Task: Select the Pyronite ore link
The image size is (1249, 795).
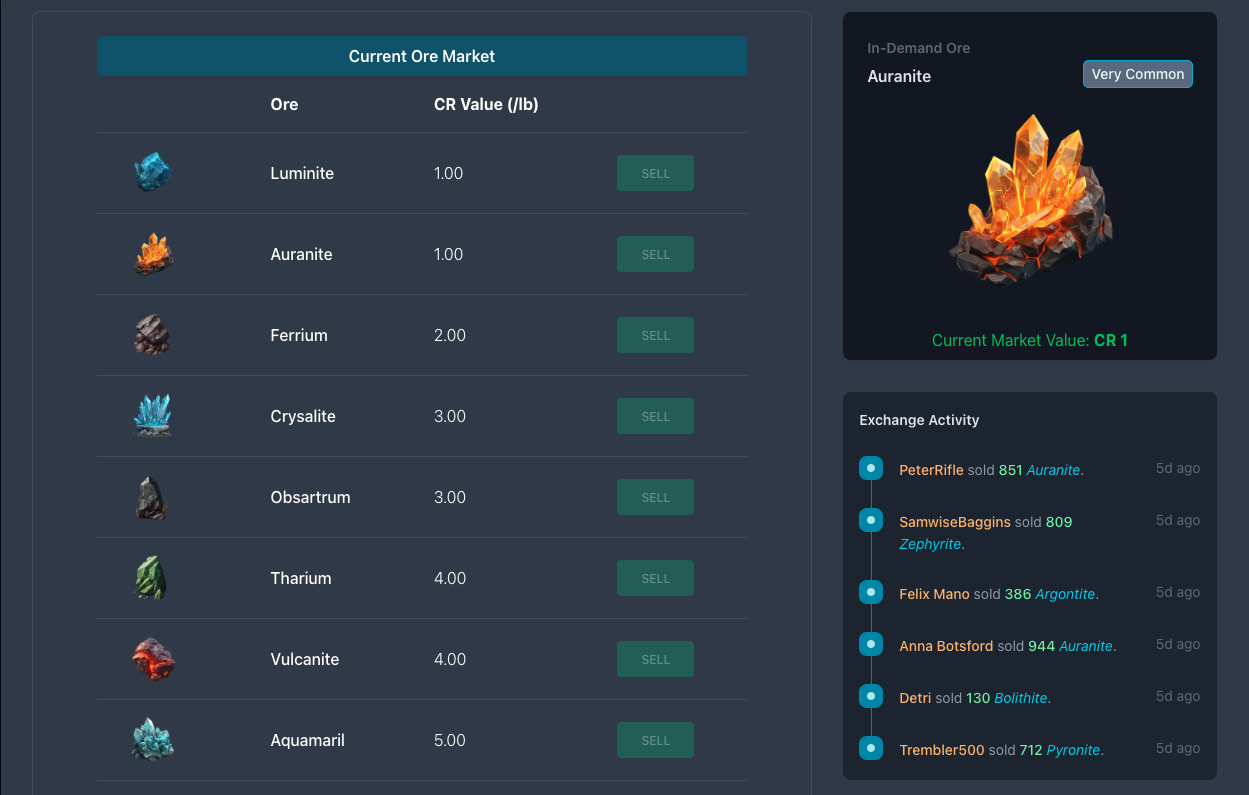Action: click(x=1073, y=750)
